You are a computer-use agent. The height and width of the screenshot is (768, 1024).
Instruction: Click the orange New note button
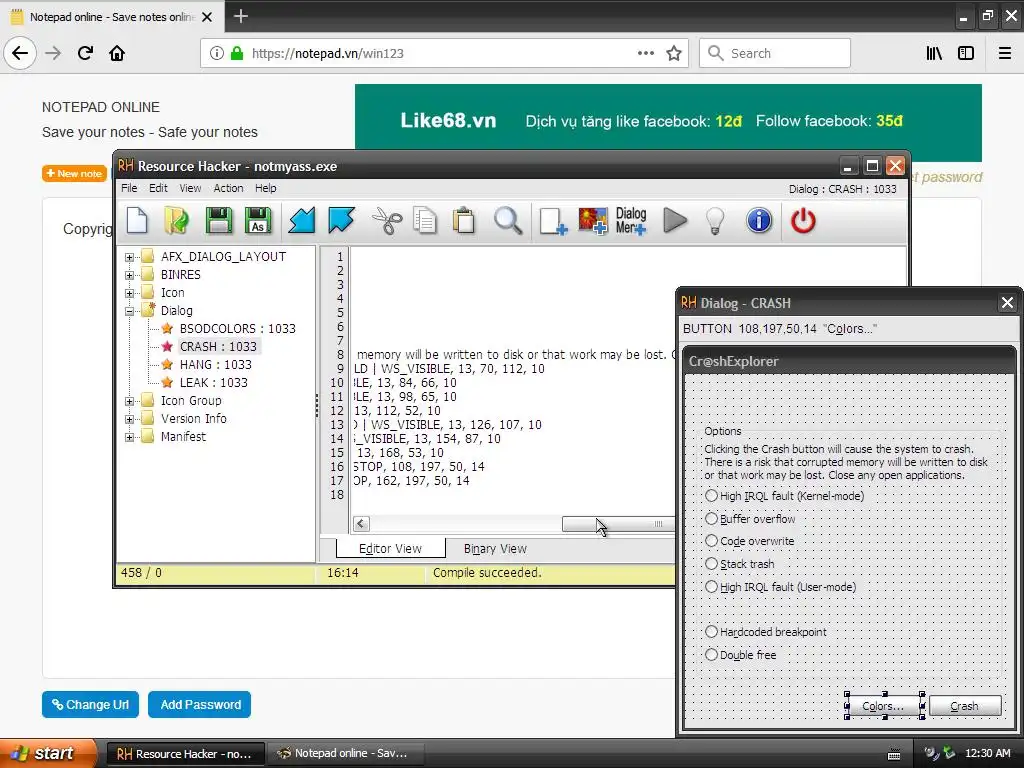click(x=74, y=174)
